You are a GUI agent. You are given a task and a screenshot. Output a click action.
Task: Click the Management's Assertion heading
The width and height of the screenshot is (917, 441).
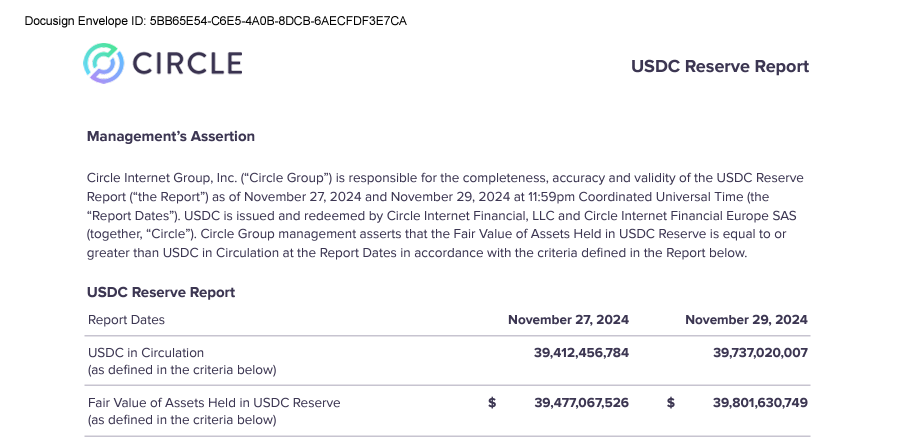[x=171, y=136]
